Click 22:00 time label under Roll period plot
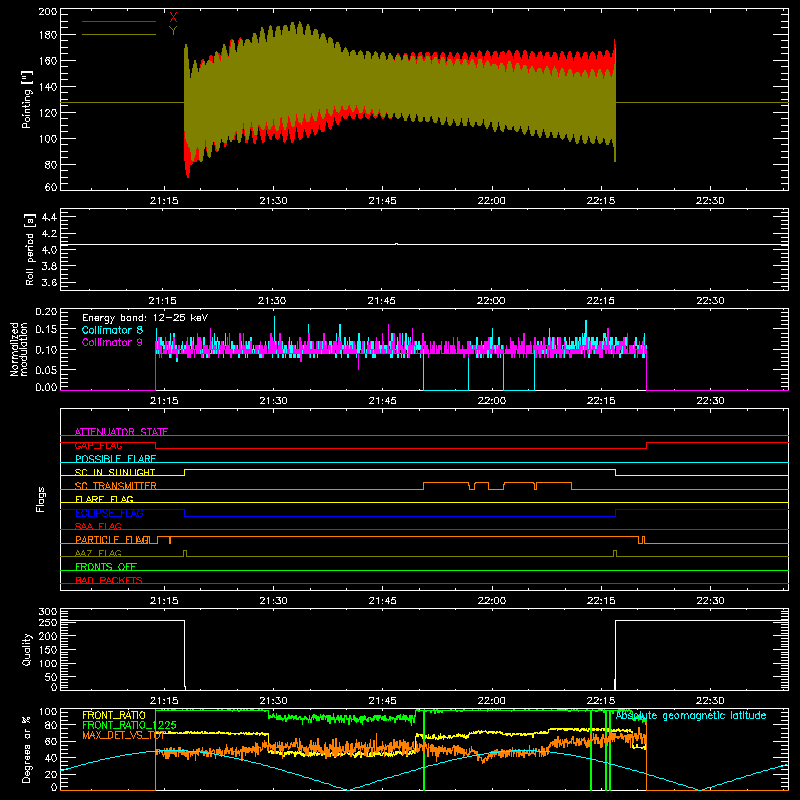The width and height of the screenshot is (800, 800). [x=491, y=301]
